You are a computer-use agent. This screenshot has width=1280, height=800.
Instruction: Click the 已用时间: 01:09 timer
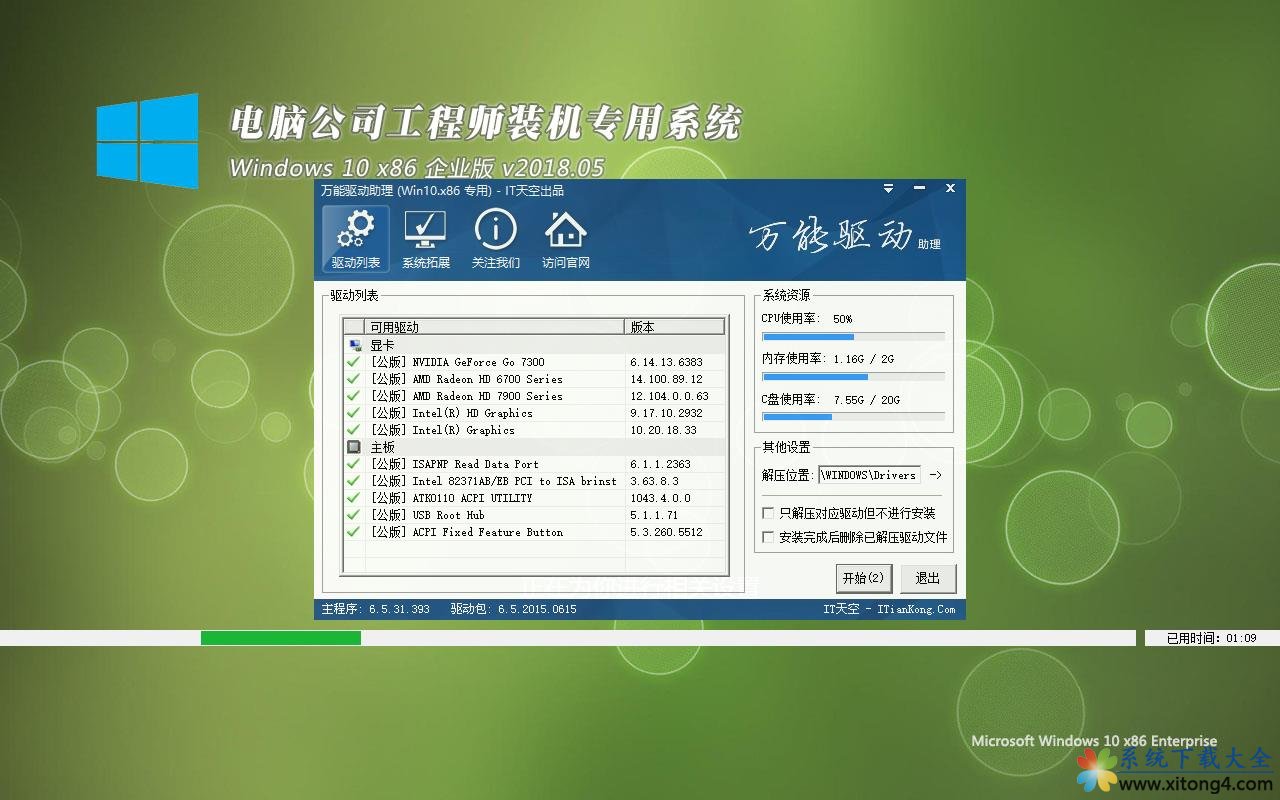[1212, 638]
